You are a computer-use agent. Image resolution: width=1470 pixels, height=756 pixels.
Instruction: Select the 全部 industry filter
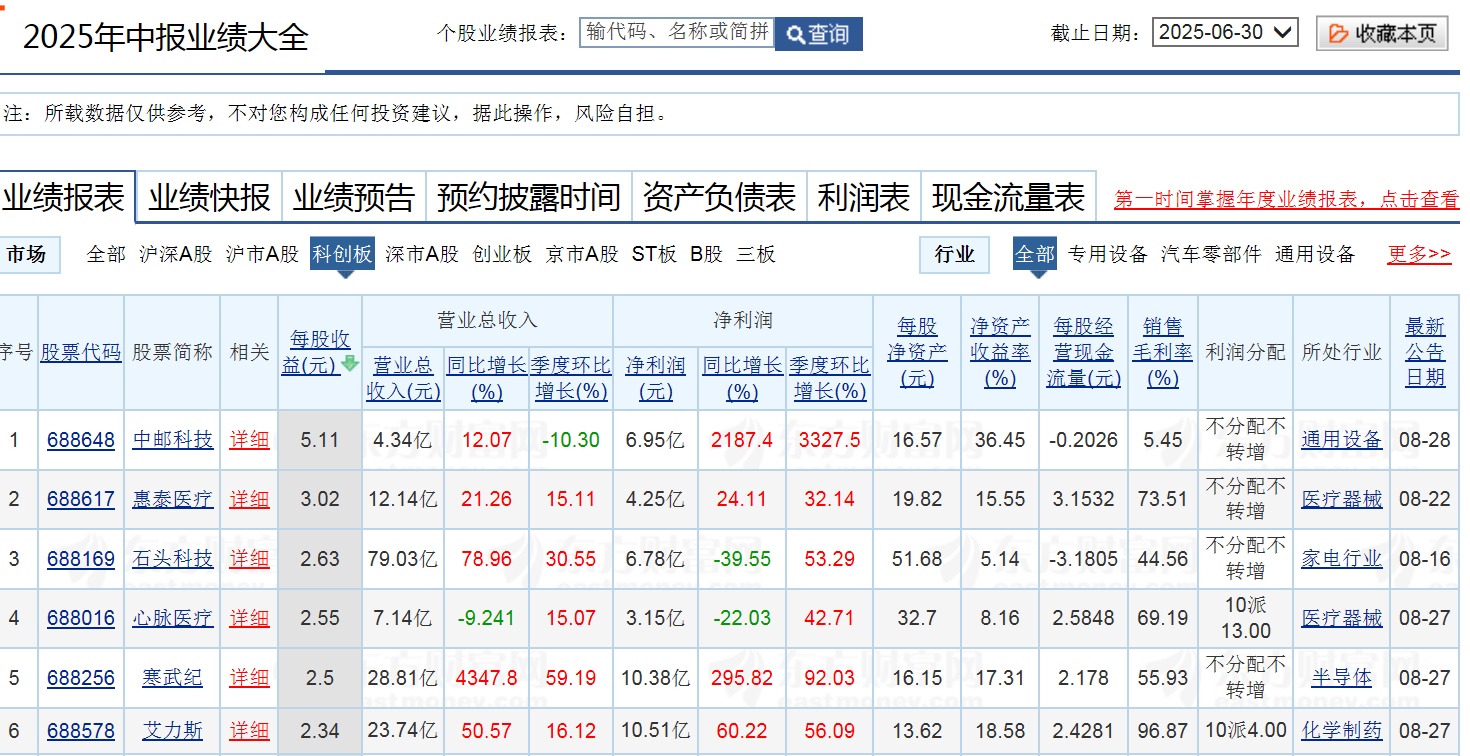tap(1035, 254)
